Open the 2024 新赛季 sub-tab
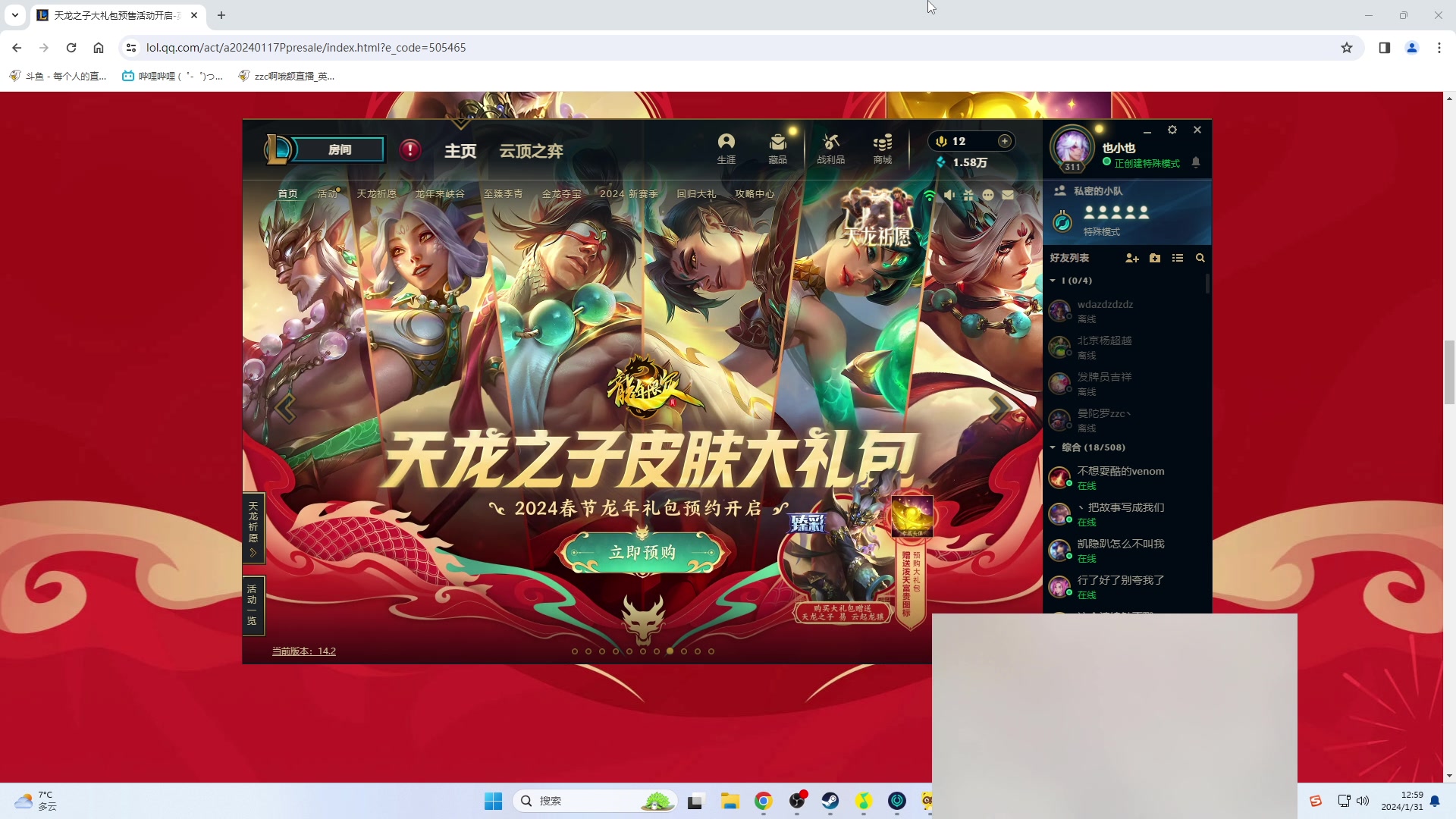Image resolution: width=1456 pixels, height=819 pixels. point(629,194)
